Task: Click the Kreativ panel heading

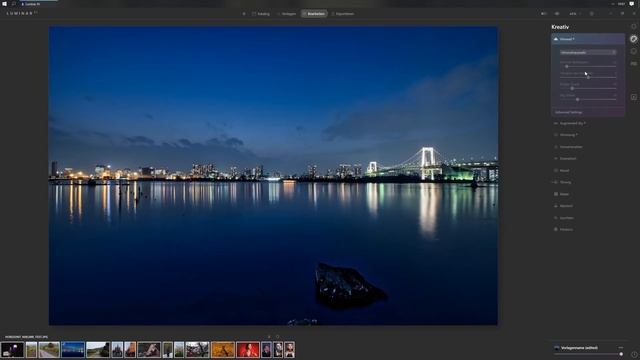Action: coord(560,27)
